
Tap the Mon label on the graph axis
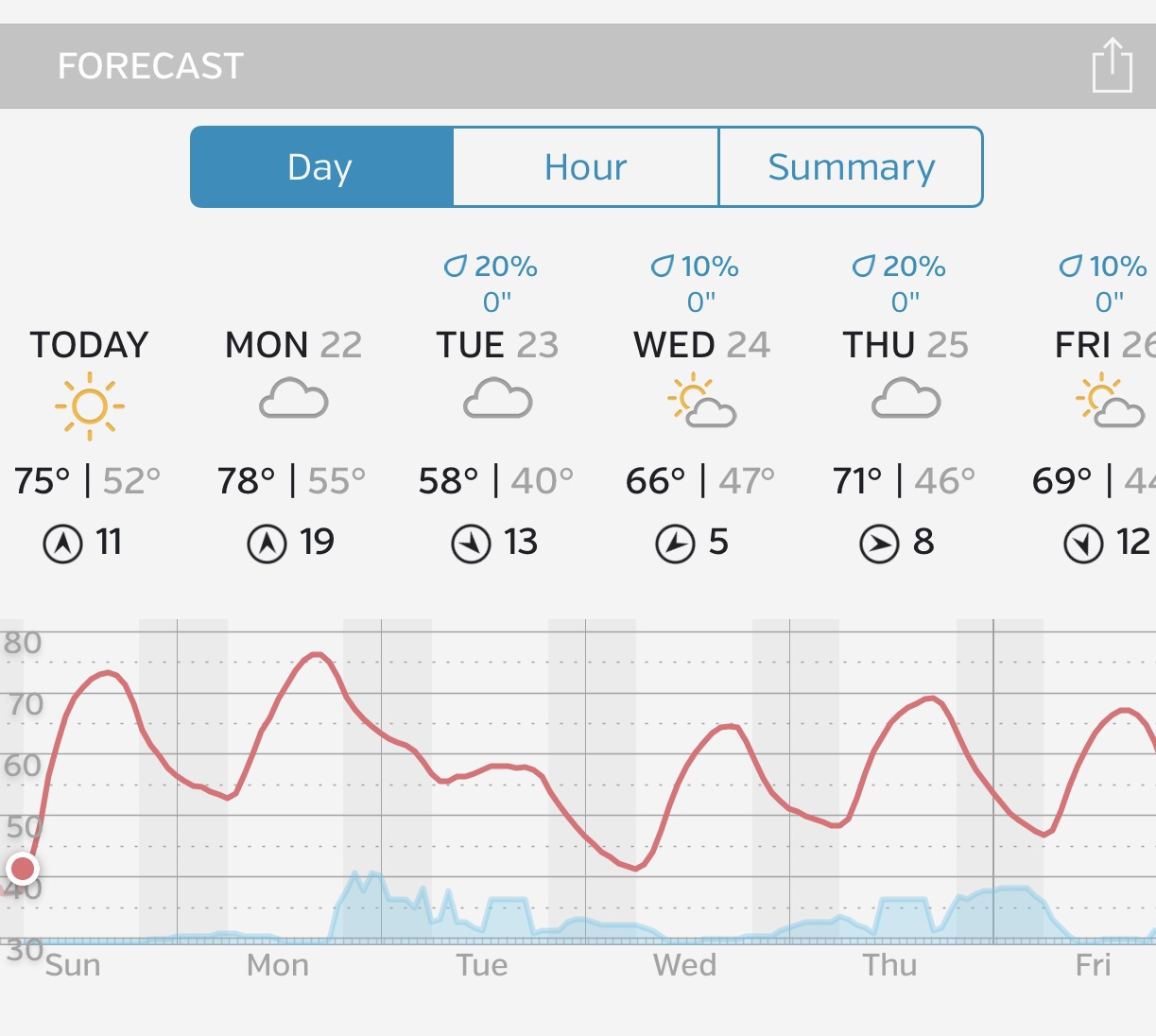pos(277,965)
